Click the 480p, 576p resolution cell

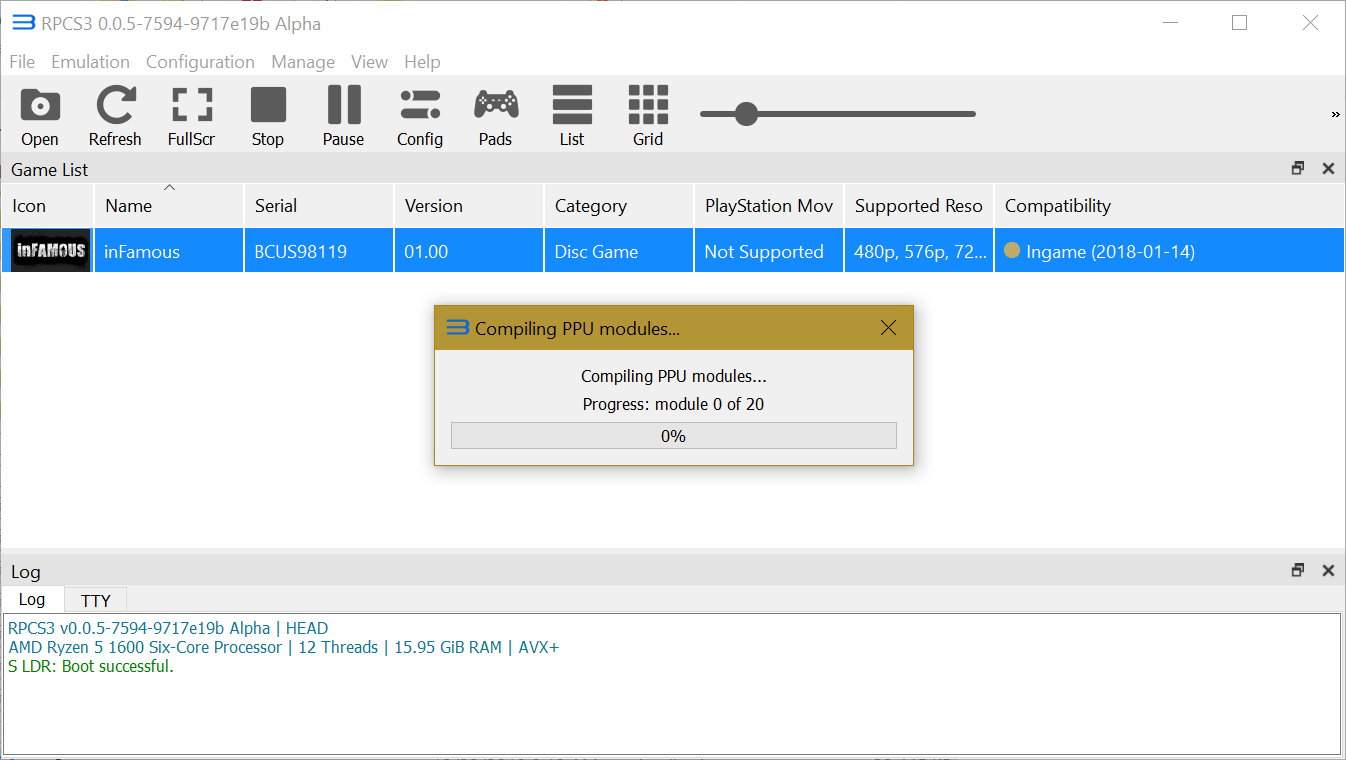click(x=919, y=251)
